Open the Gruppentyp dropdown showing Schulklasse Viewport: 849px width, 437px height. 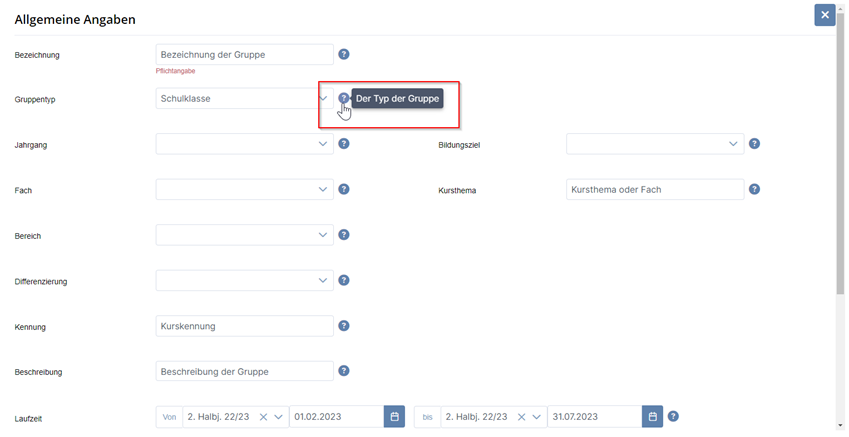(244, 99)
